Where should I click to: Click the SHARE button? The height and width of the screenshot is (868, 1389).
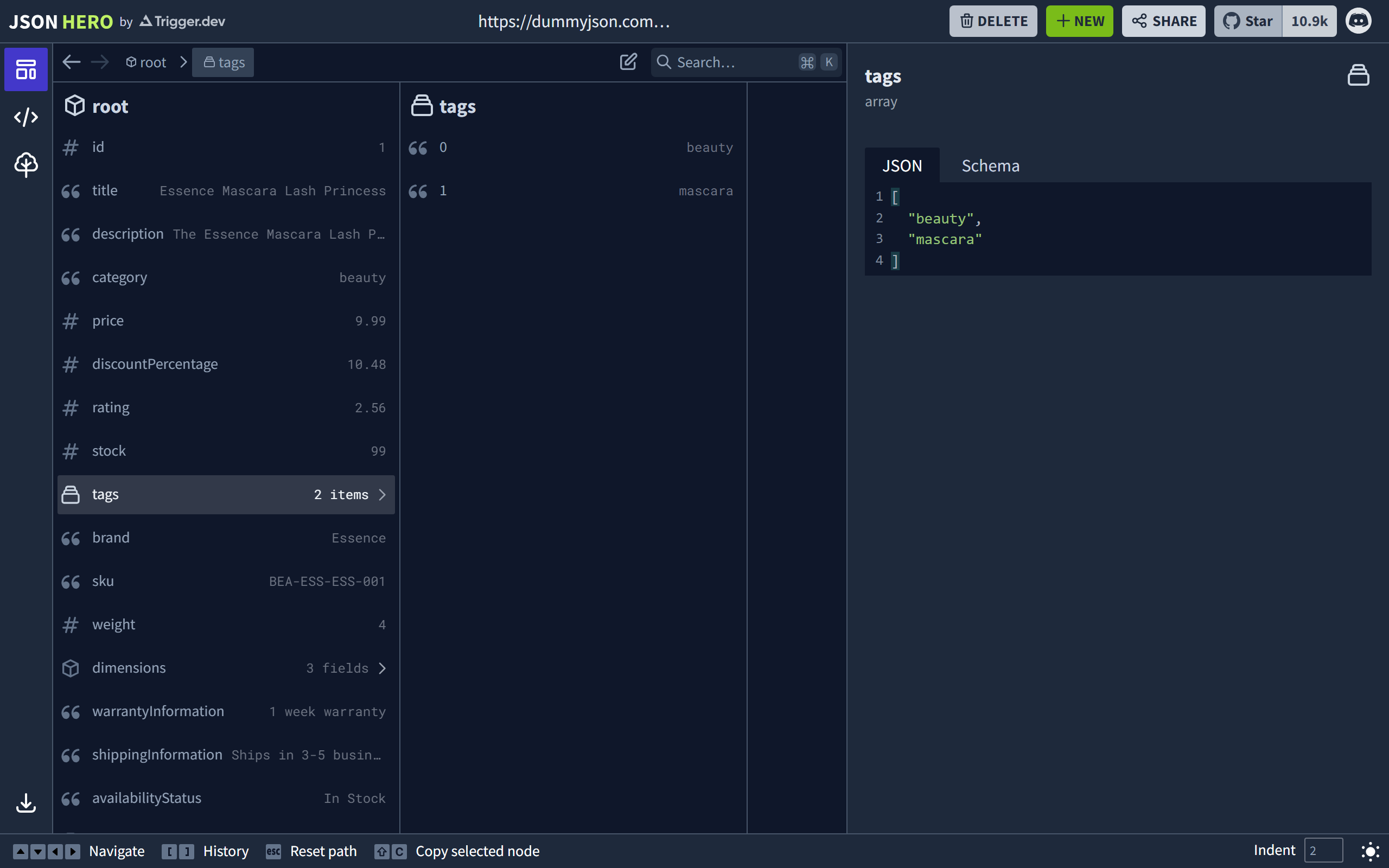[x=1163, y=21]
